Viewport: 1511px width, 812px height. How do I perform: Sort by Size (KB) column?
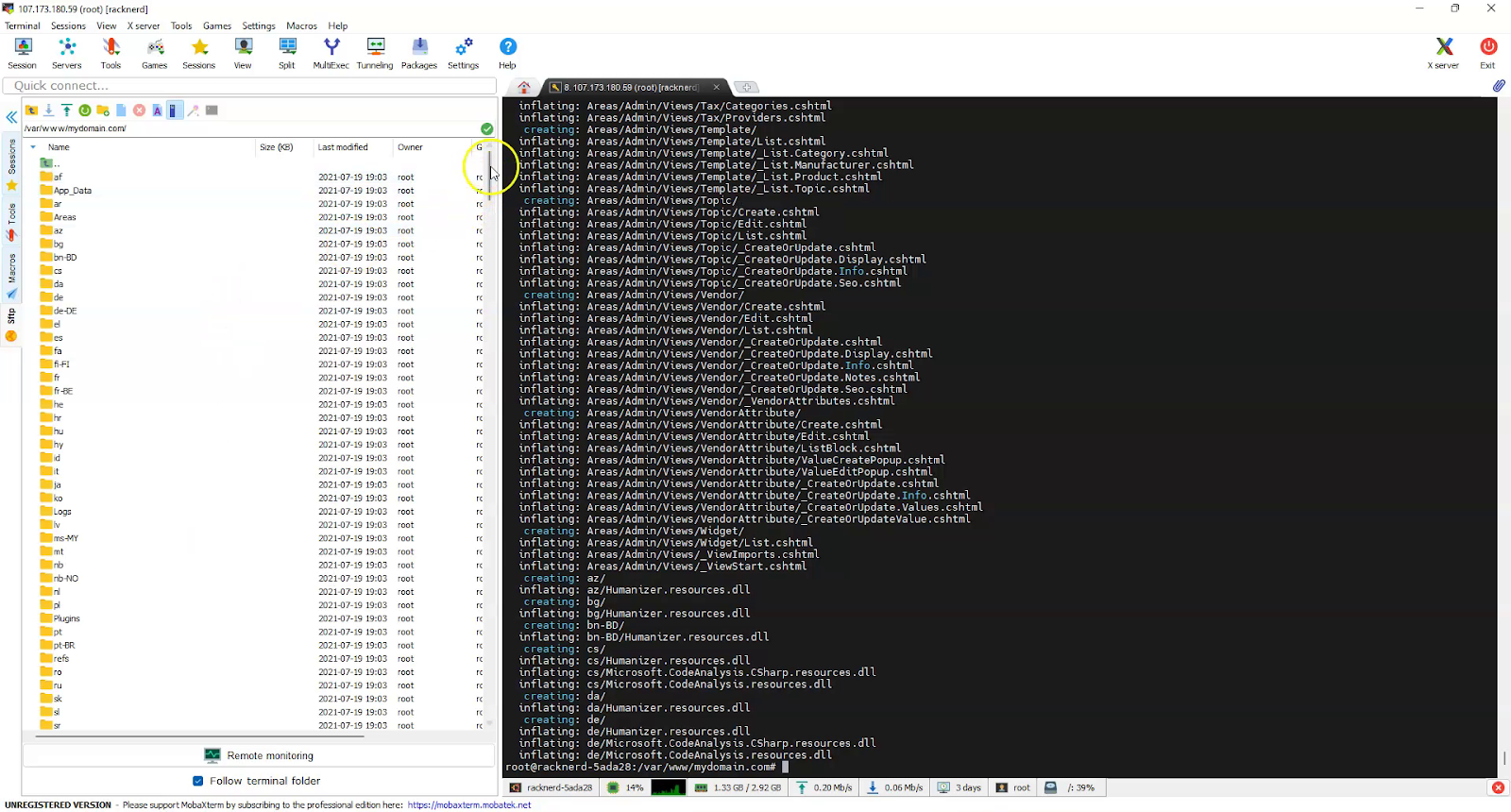point(283,147)
